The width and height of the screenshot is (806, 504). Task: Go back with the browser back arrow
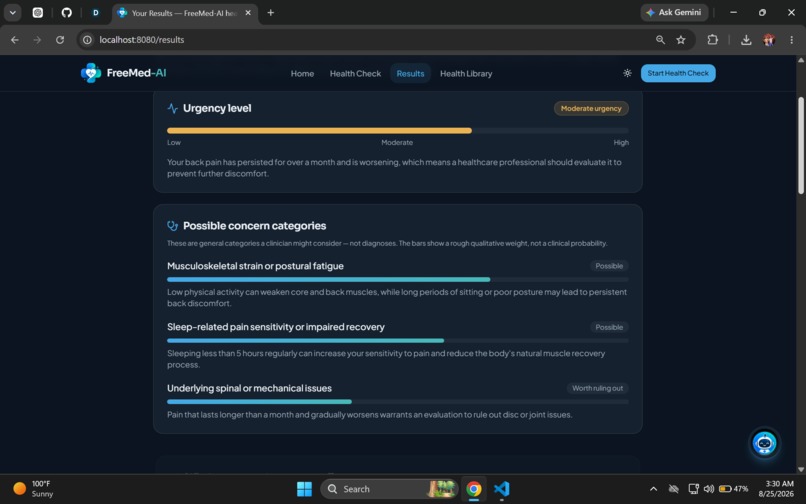click(15, 40)
